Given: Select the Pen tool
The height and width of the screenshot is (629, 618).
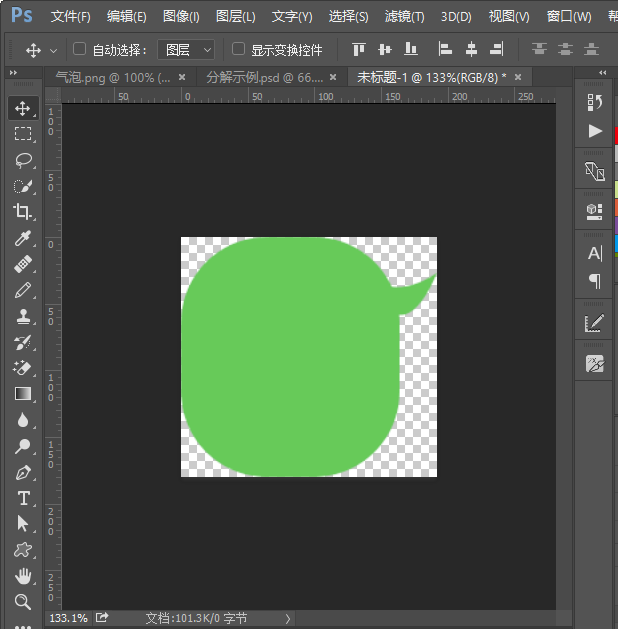Looking at the screenshot, I should (x=23, y=473).
